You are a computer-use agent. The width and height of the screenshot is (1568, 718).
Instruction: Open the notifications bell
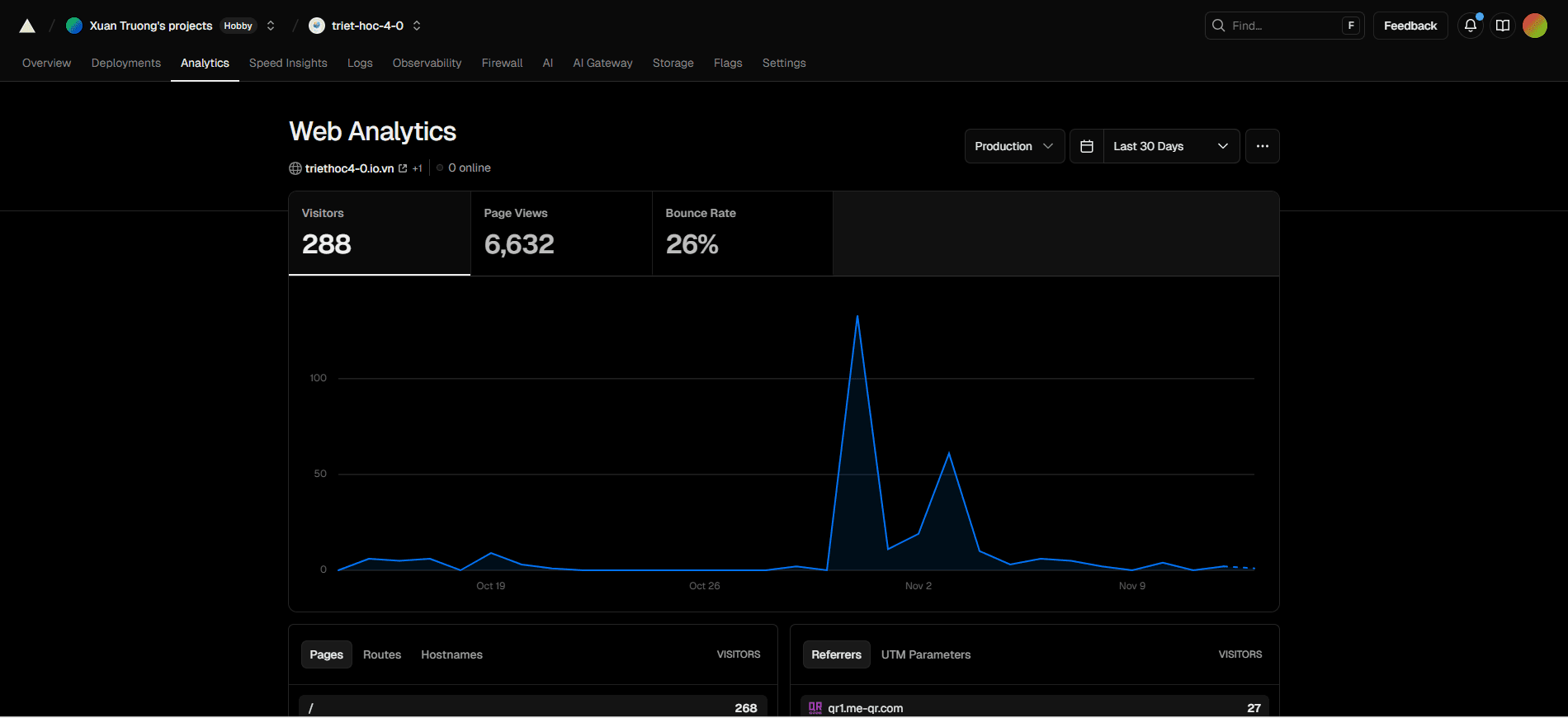[x=1470, y=26]
